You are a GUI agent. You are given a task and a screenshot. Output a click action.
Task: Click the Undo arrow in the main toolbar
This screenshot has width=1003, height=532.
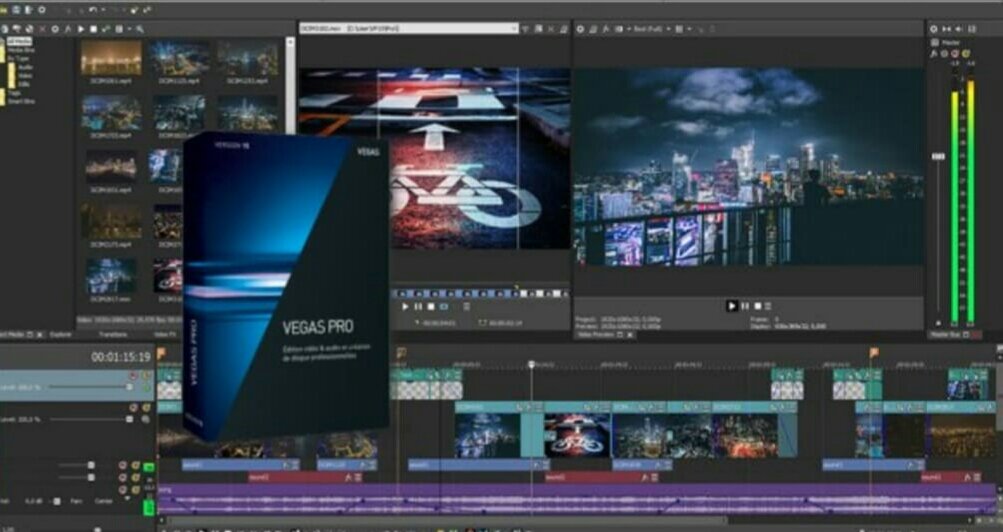(x=93, y=10)
